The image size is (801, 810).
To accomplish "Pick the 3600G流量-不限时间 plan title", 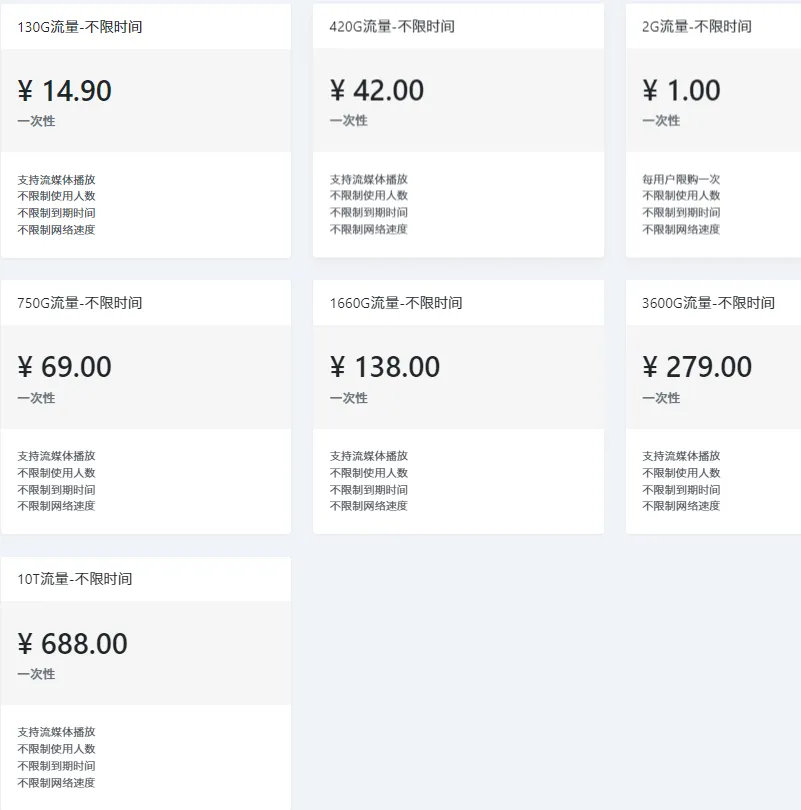I will pyautogui.click(x=708, y=303).
